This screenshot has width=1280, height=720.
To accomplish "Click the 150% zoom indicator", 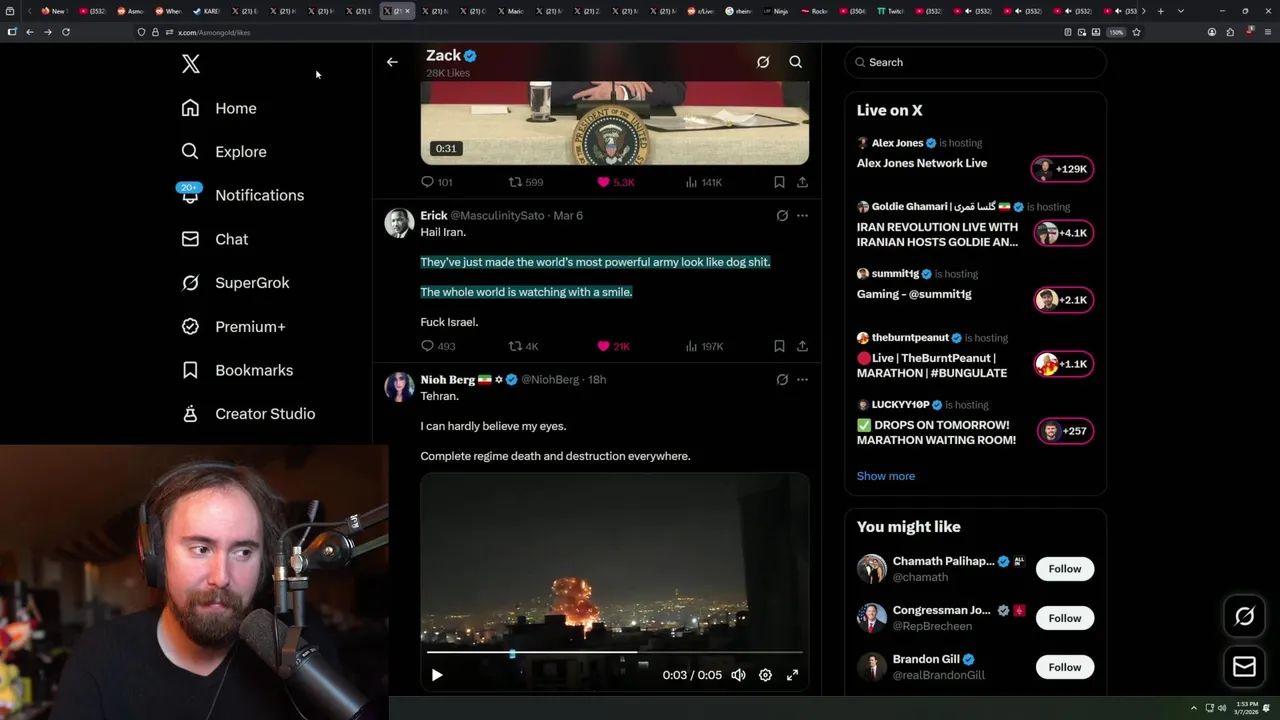I will coord(1116,32).
